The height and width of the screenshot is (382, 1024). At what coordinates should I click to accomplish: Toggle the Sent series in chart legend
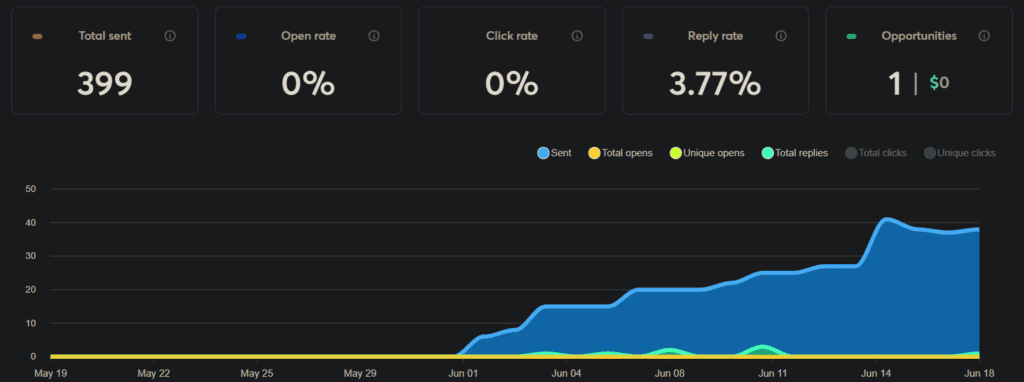click(x=554, y=153)
